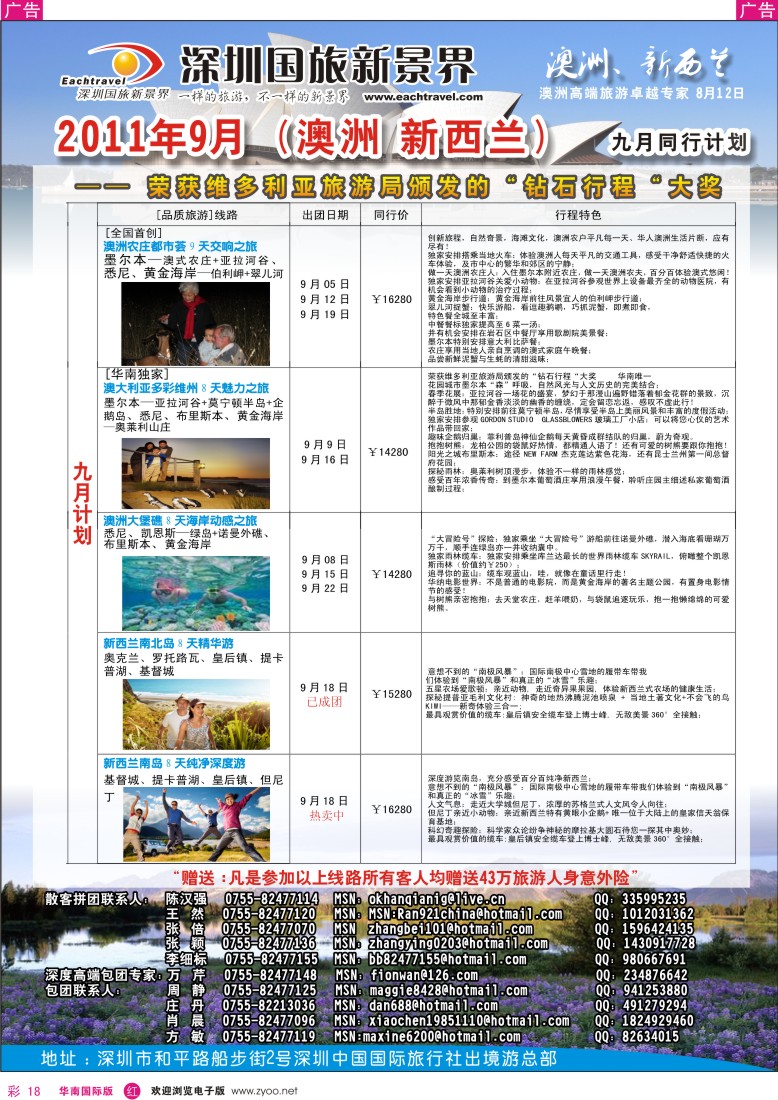Screen dimensions: 778x1100
Task: Select the departure date 9月15日
Action: (324, 574)
